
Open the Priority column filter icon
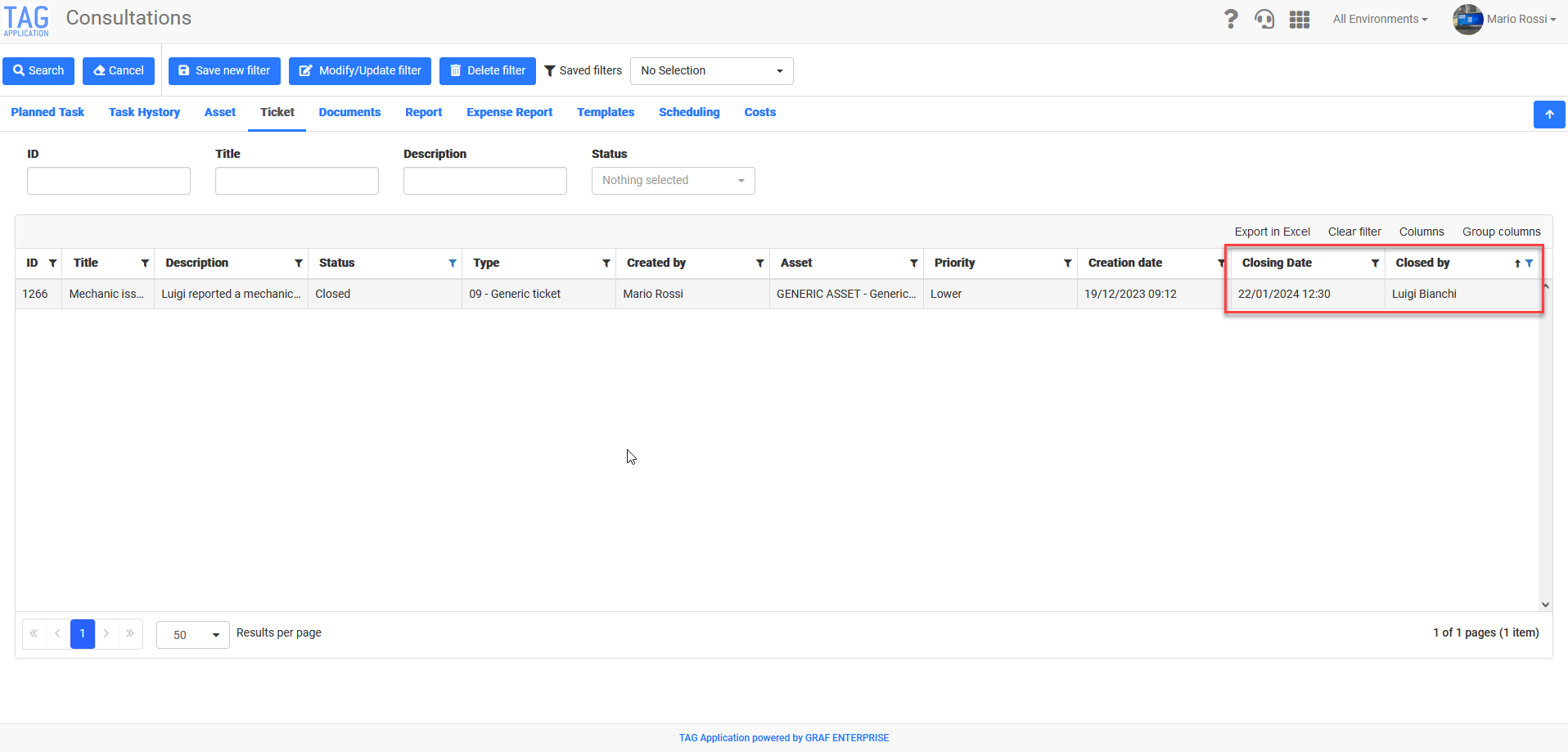[x=1067, y=263]
